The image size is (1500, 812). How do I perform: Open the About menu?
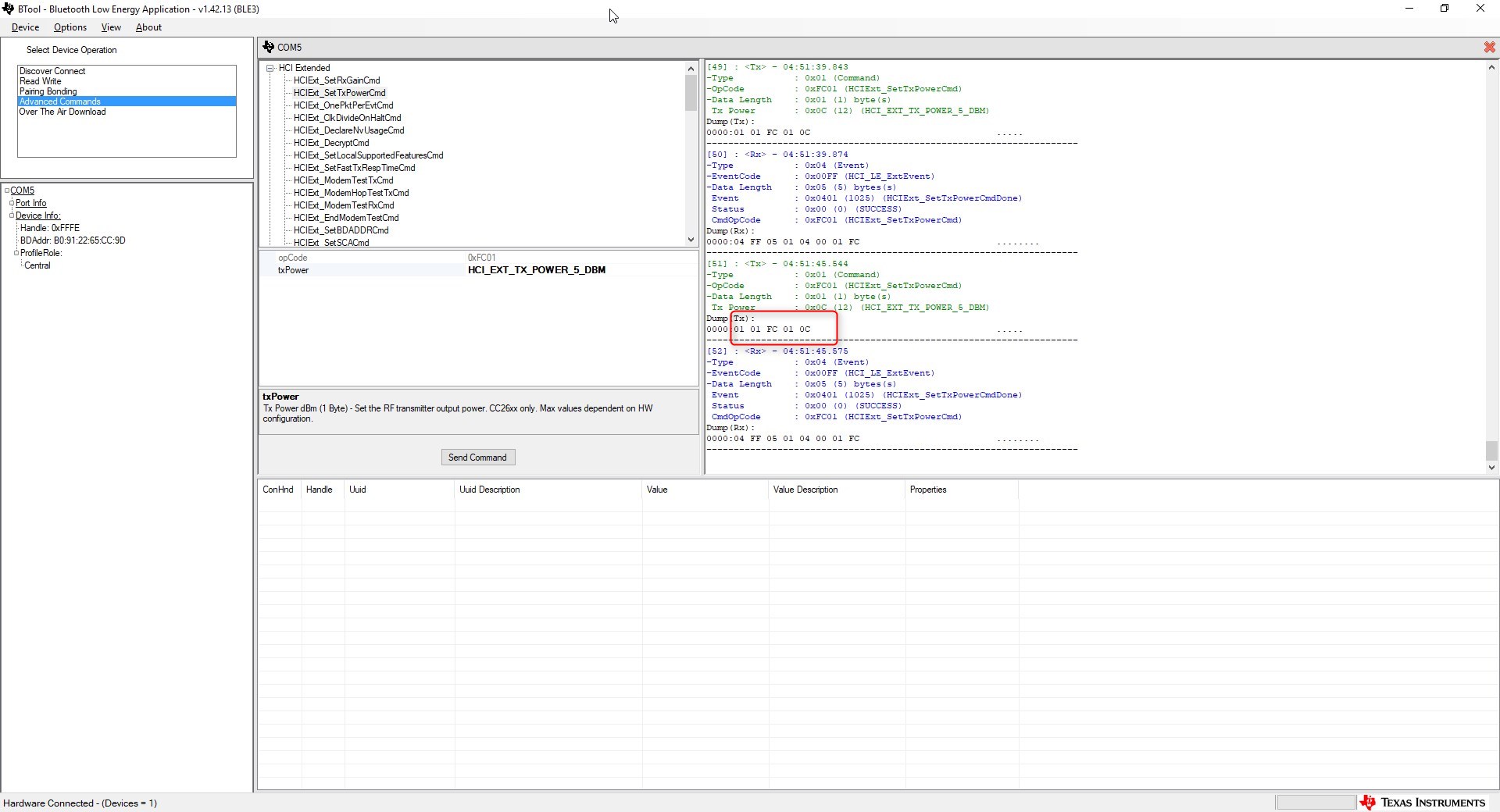click(148, 27)
